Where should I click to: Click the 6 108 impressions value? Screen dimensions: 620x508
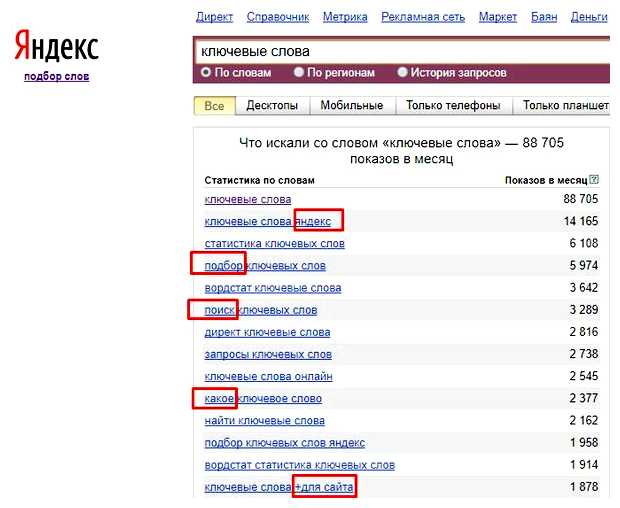[584, 243]
